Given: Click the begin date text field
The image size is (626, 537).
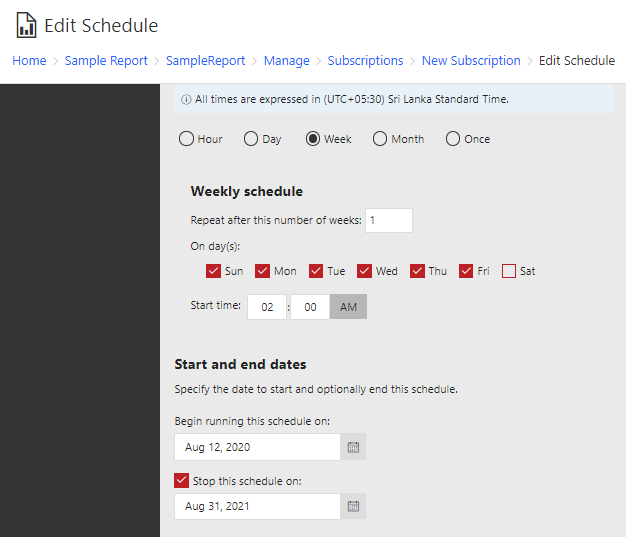Looking at the screenshot, I should click(257, 447).
